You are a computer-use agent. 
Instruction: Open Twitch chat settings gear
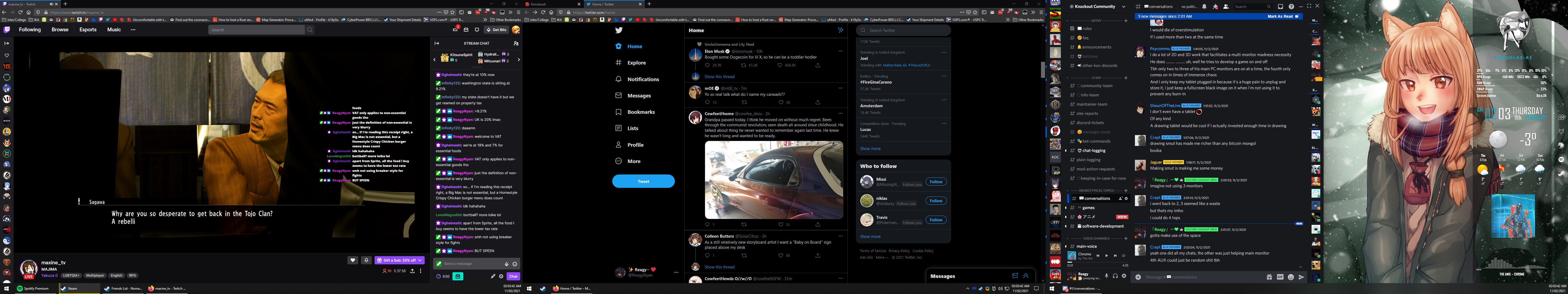[x=501, y=276]
